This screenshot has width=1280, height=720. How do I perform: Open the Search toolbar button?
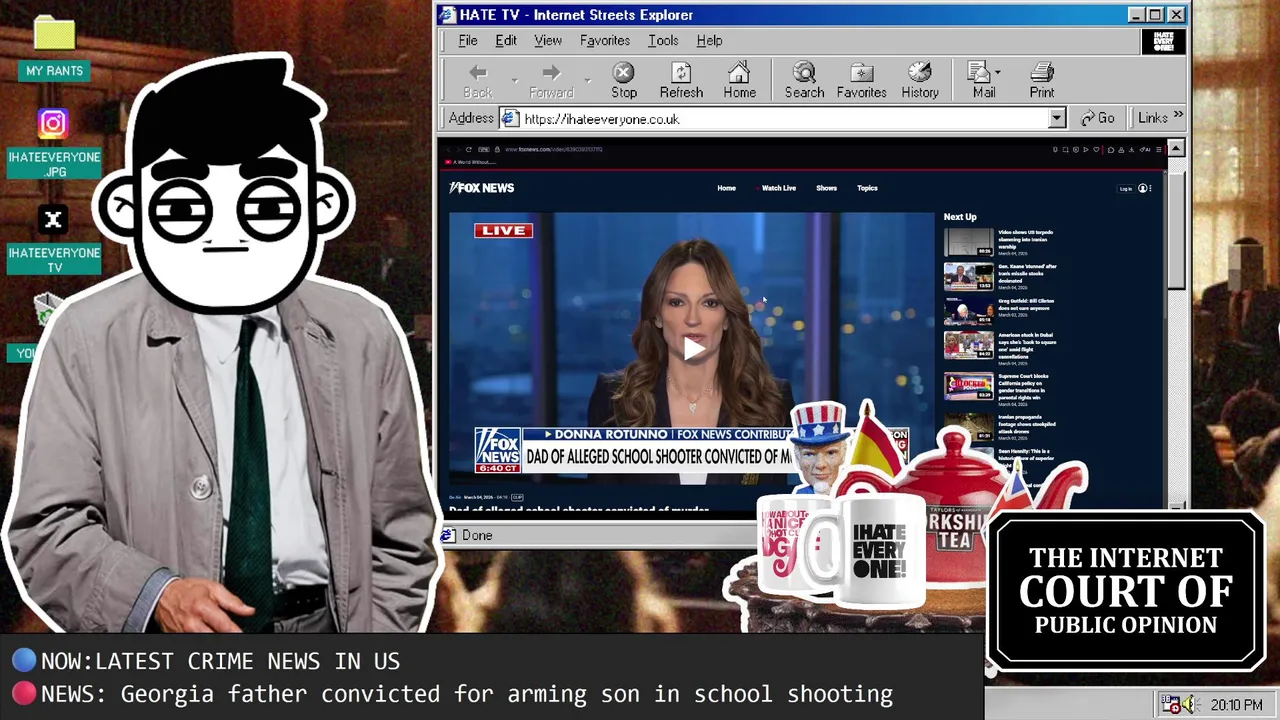click(x=804, y=81)
